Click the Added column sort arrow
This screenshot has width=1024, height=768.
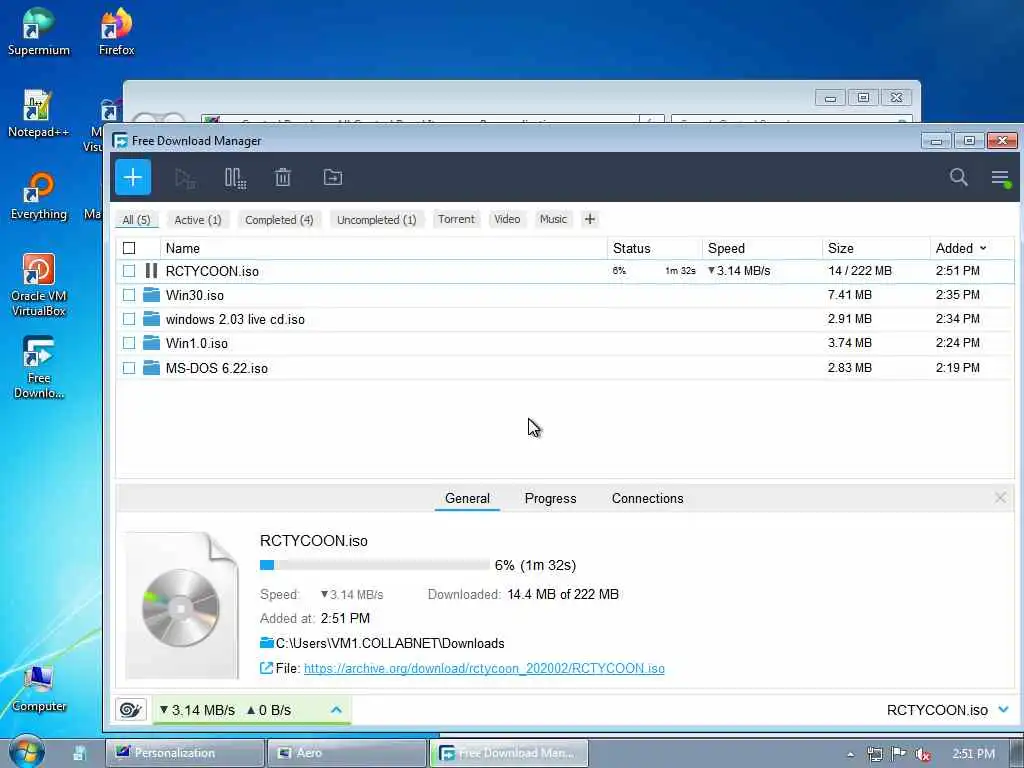[983, 248]
